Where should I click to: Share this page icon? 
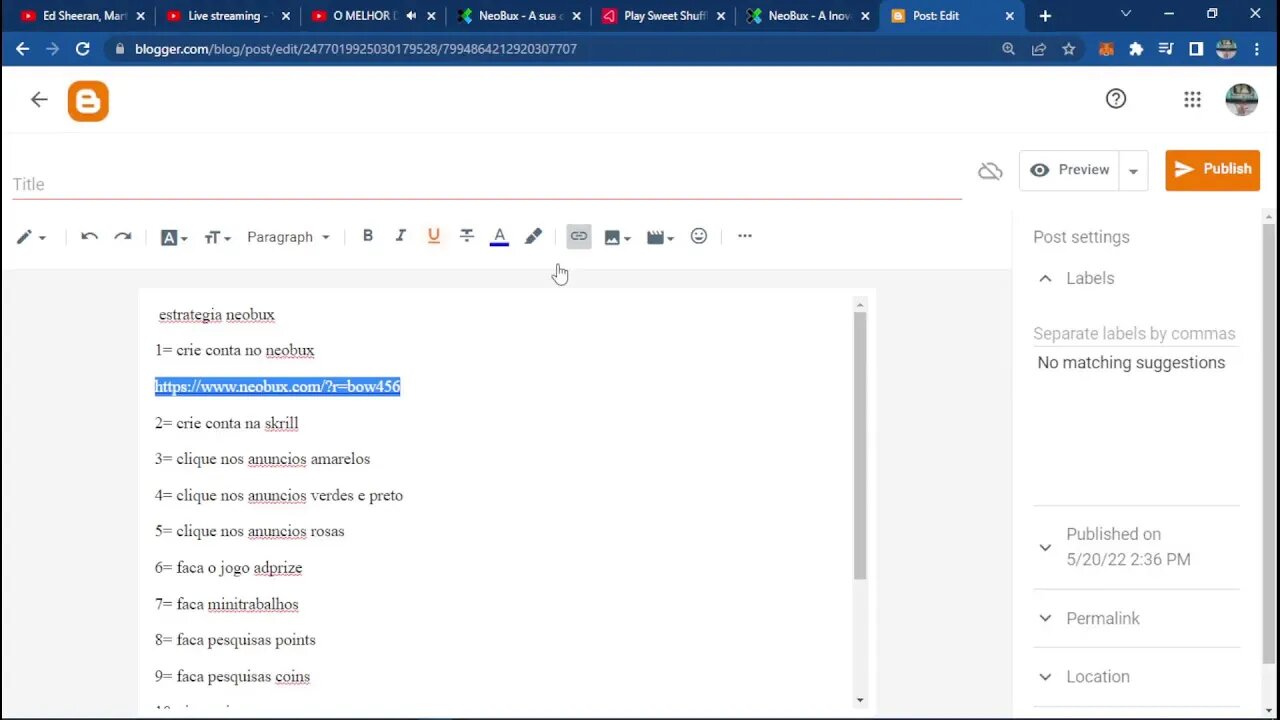pyautogui.click(x=1039, y=49)
